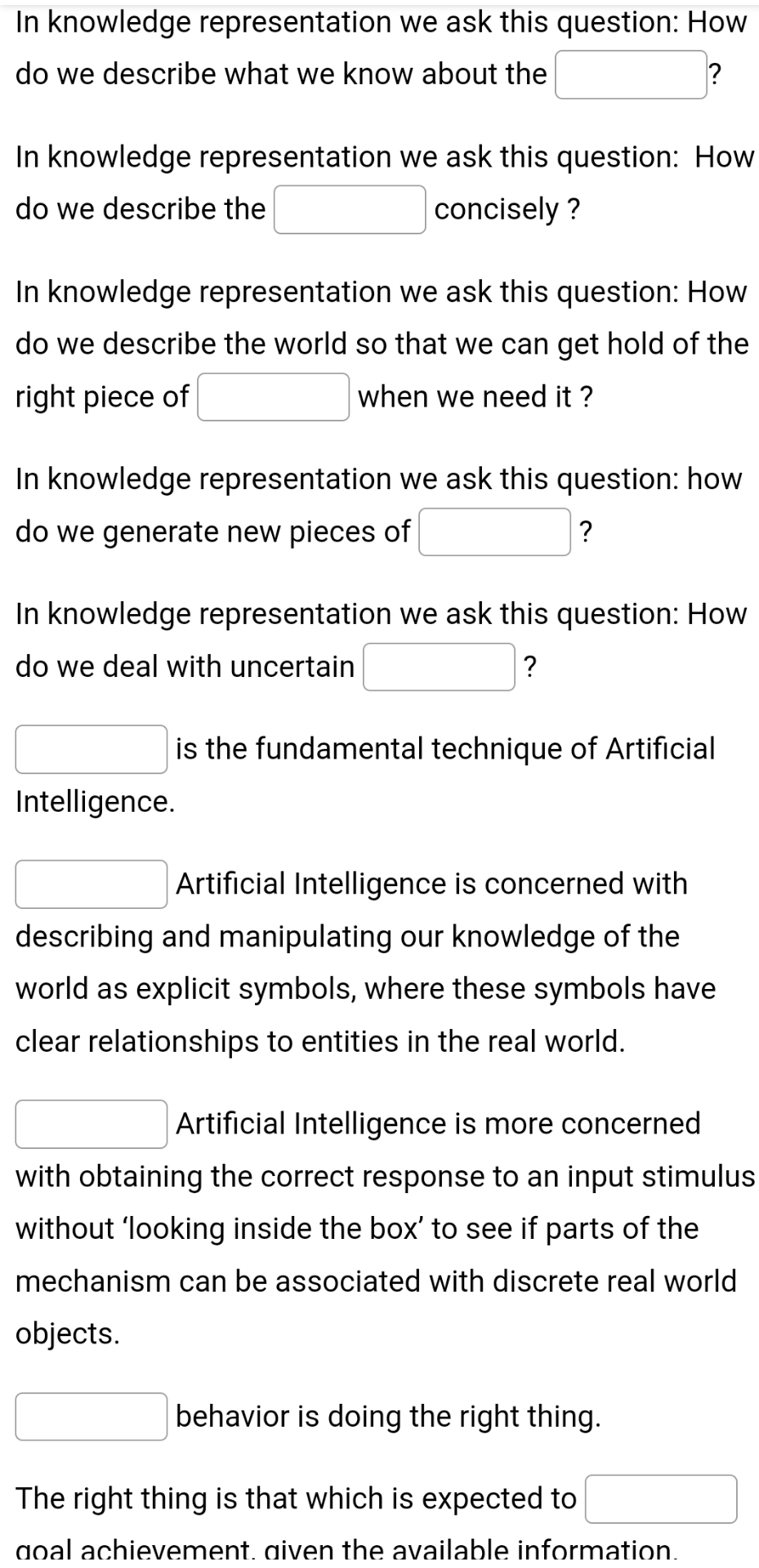The image size is (759, 1568).
Task: Click the text 'Intelligence.' below the fundamental technique blank
Action: (95, 800)
